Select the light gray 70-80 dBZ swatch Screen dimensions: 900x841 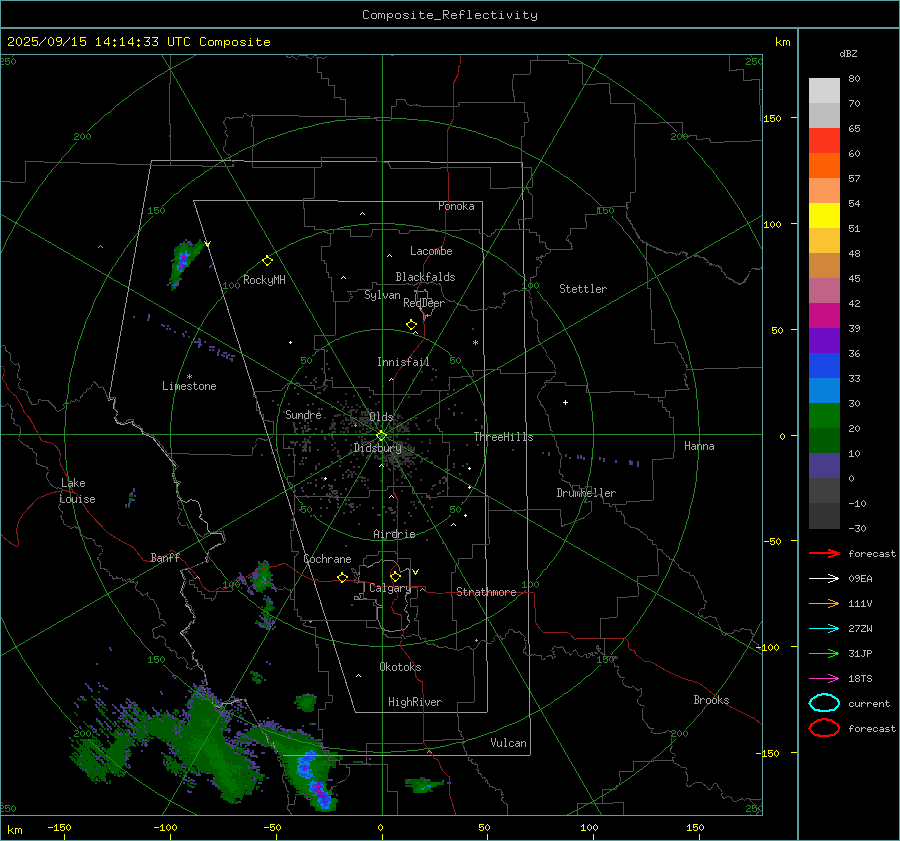click(x=824, y=91)
